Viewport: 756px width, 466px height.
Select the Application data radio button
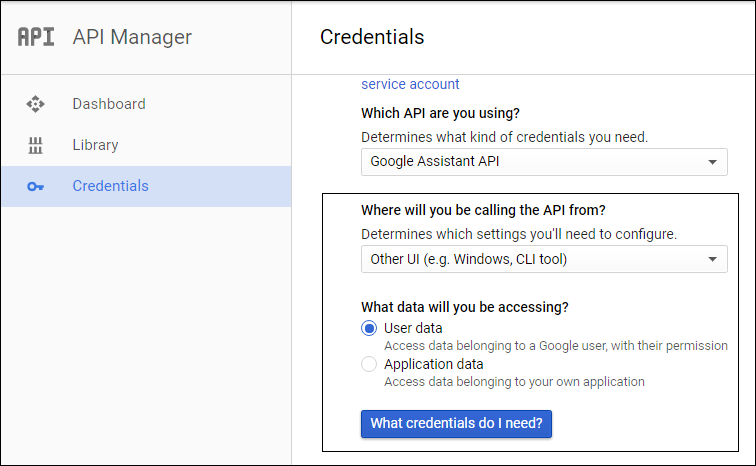[369, 364]
